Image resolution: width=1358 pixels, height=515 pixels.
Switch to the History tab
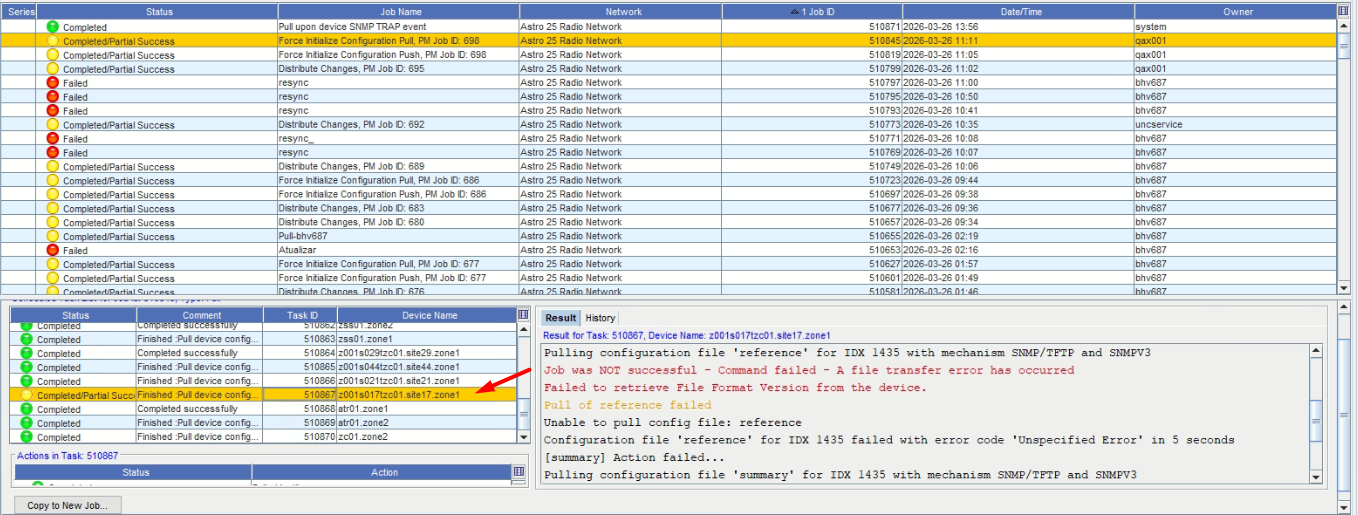point(600,318)
